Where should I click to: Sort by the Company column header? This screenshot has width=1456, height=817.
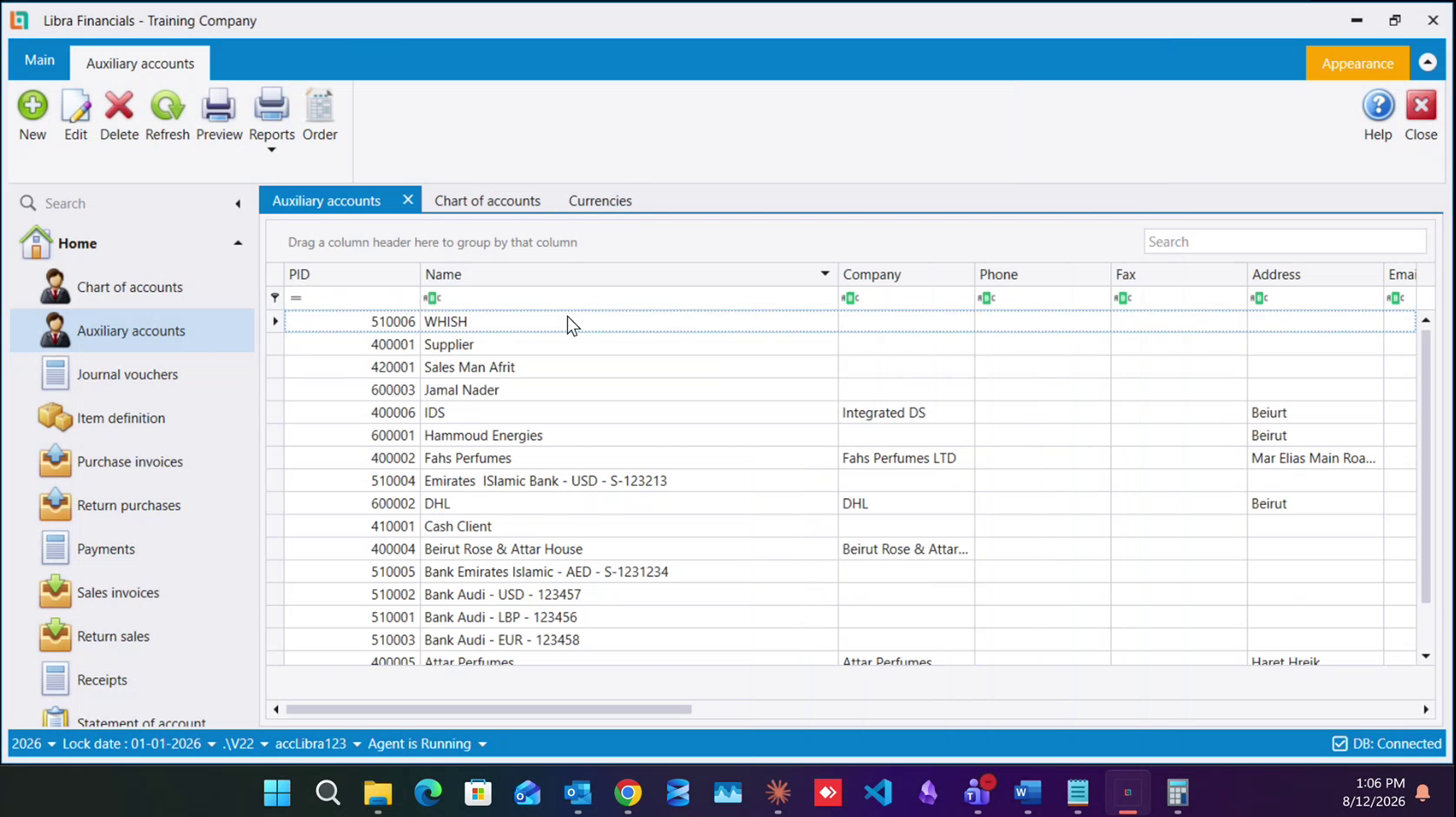point(906,275)
